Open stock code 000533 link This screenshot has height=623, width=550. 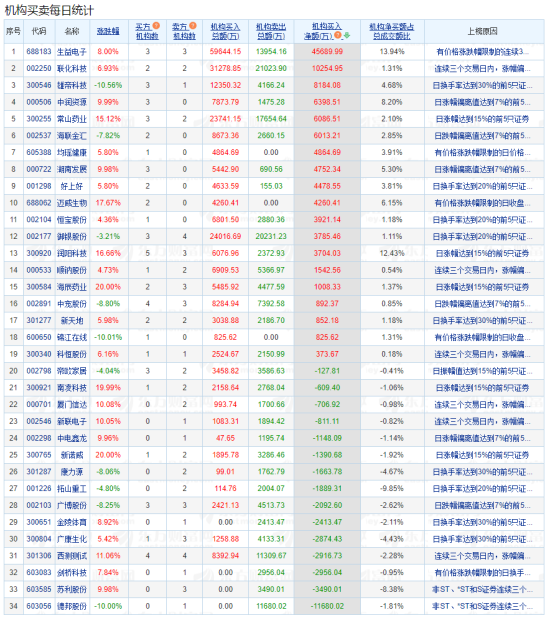pyautogui.click(x=39, y=270)
